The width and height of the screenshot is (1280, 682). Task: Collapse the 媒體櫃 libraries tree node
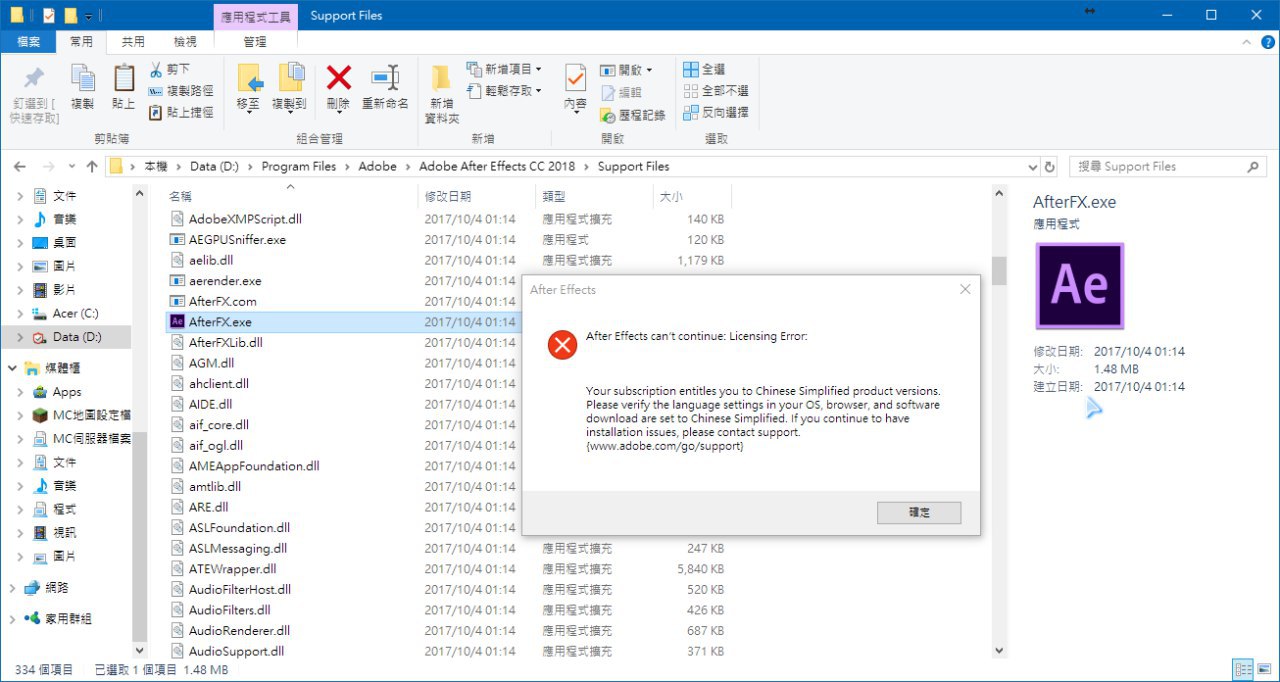pyautogui.click(x=12, y=368)
